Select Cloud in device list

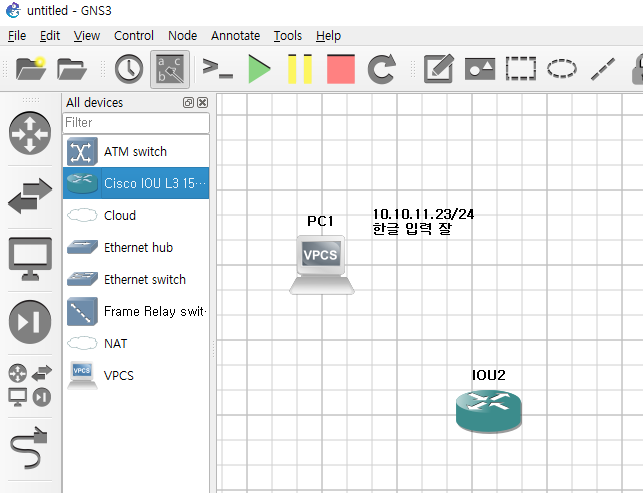pos(136,215)
